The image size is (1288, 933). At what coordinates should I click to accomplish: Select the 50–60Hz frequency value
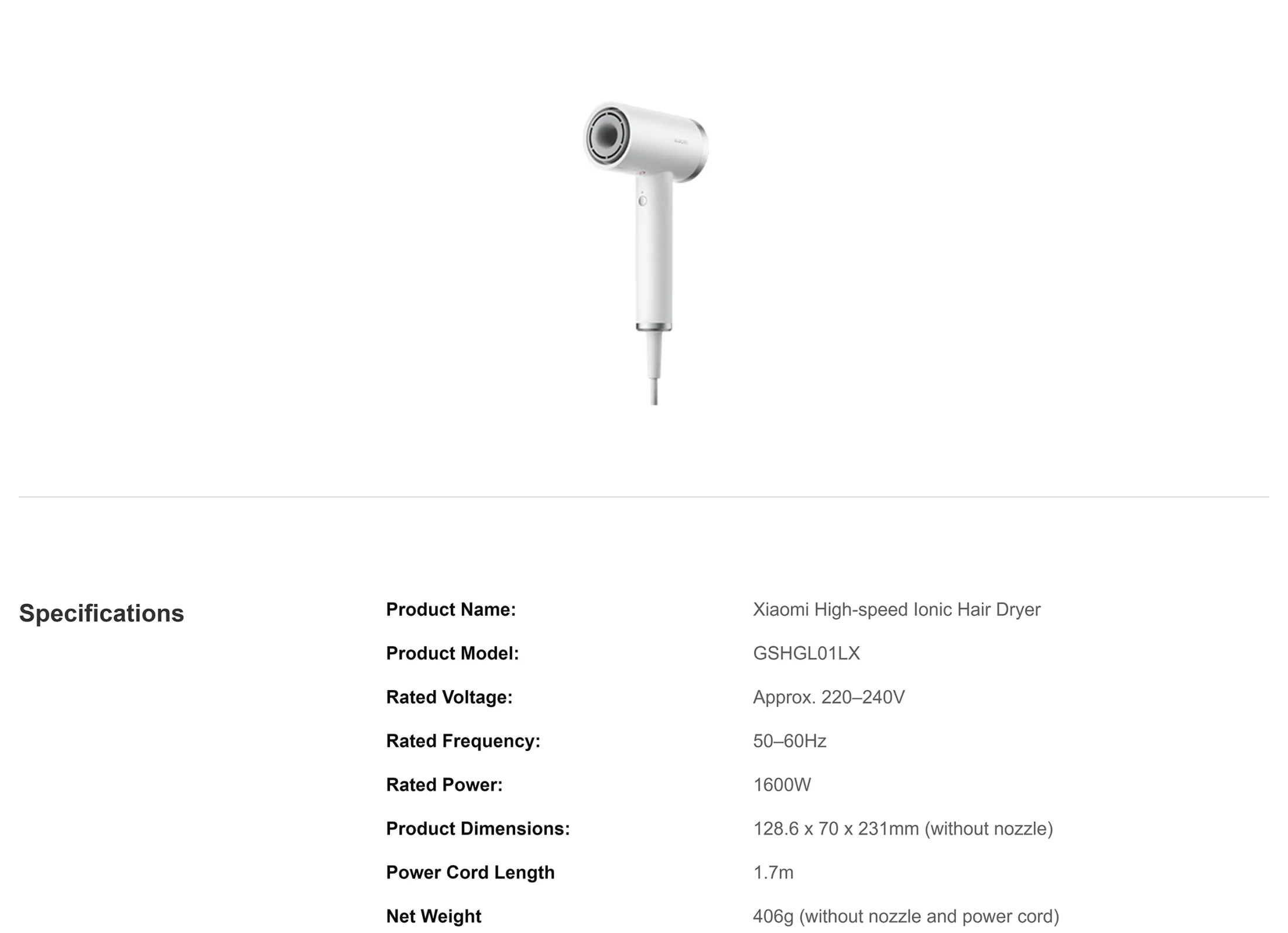tap(789, 741)
